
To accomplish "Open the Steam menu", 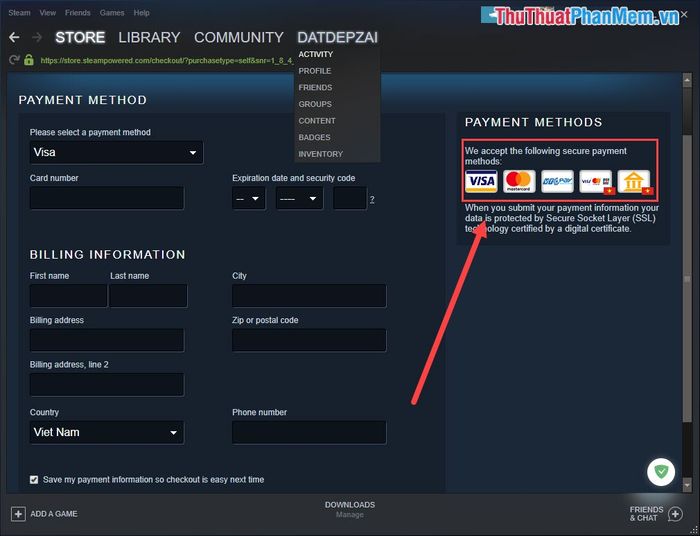I will click(x=20, y=12).
